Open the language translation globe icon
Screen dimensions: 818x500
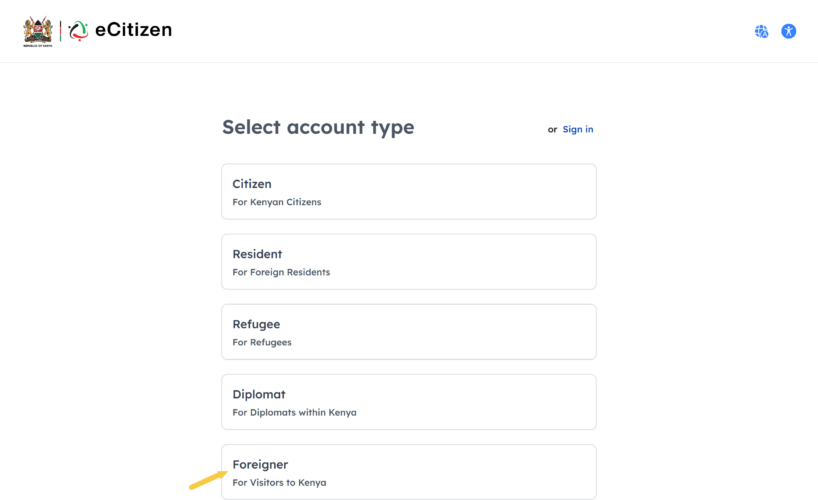(761, 31)
